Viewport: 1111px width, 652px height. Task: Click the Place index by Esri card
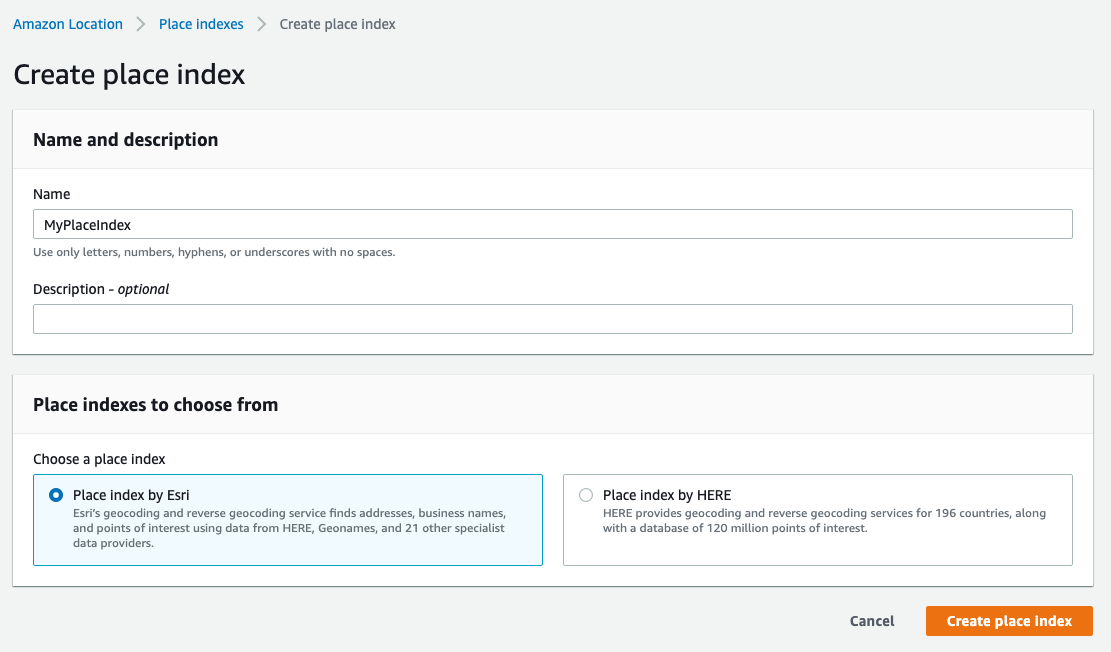[x=288, y=520]
